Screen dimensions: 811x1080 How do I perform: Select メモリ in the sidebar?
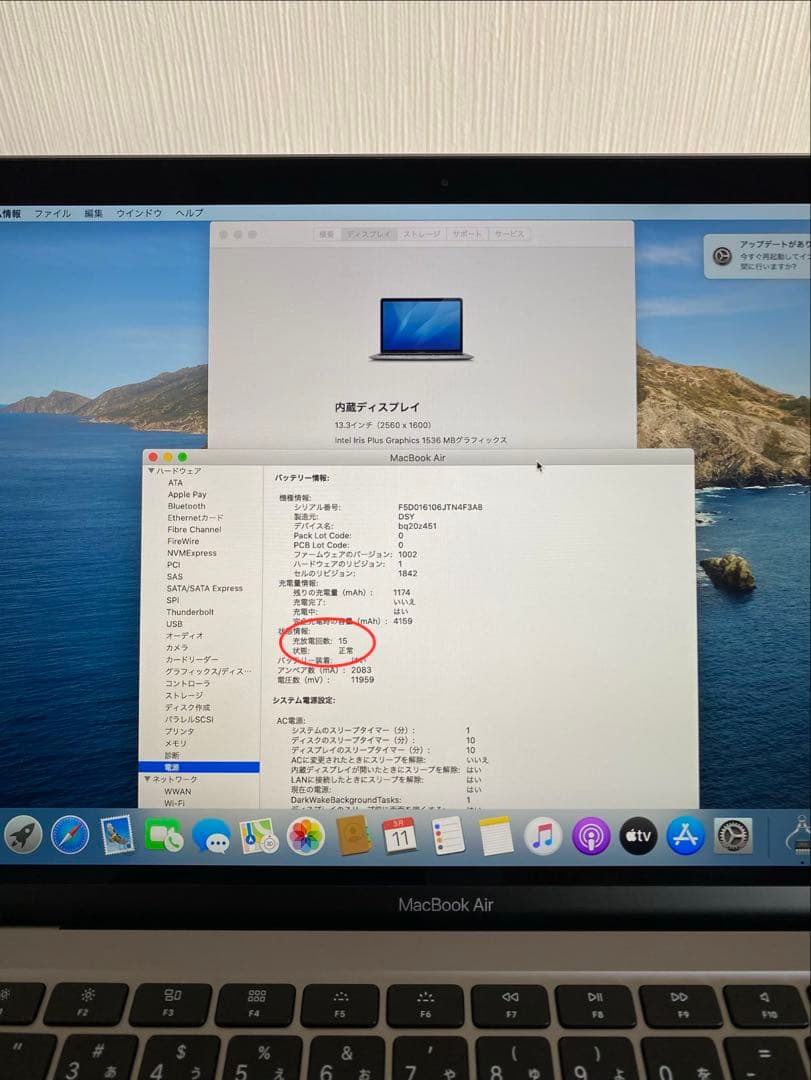click(x=176, y=743)
